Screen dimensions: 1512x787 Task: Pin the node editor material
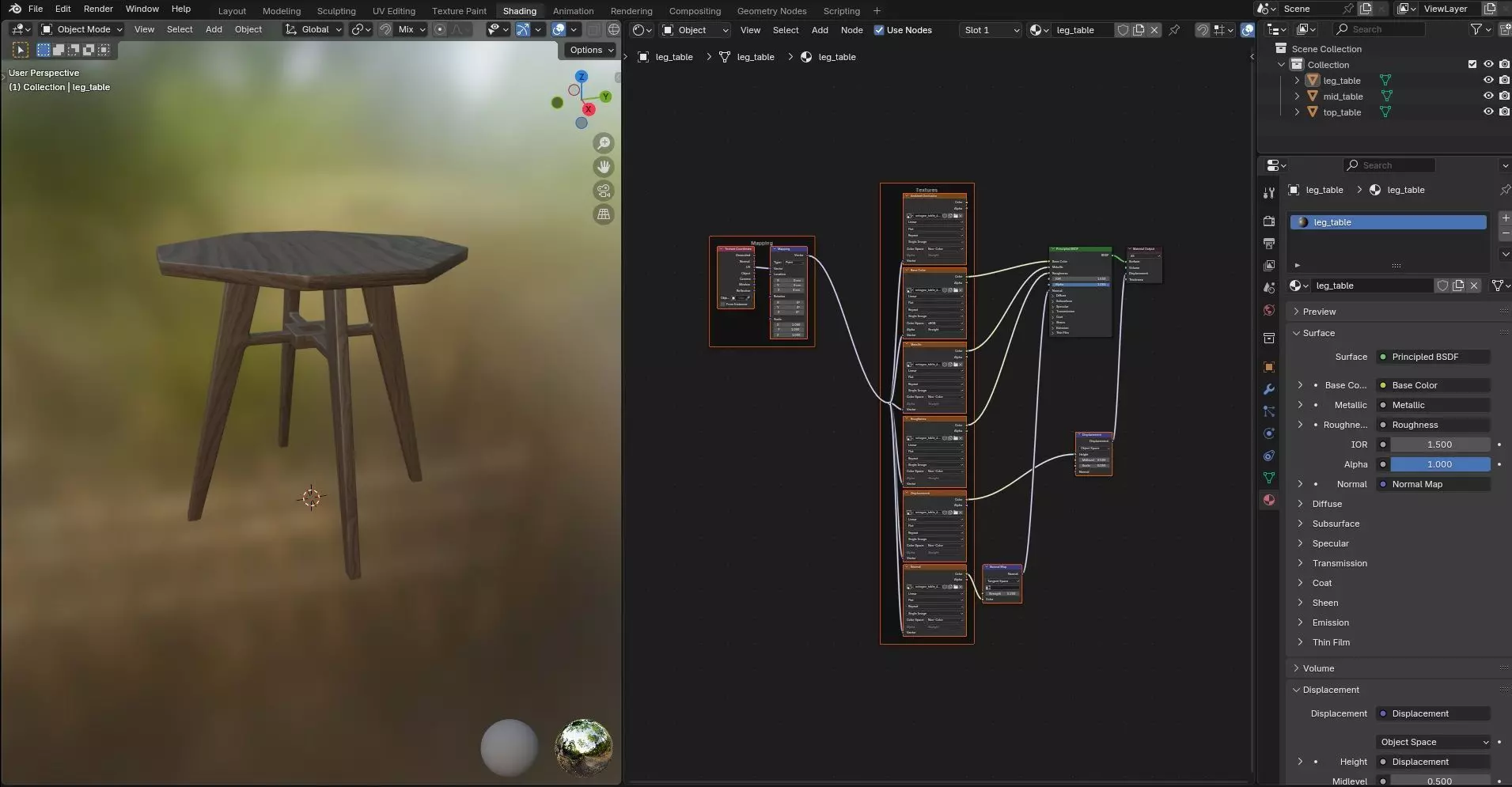[x=1174, y=30]
